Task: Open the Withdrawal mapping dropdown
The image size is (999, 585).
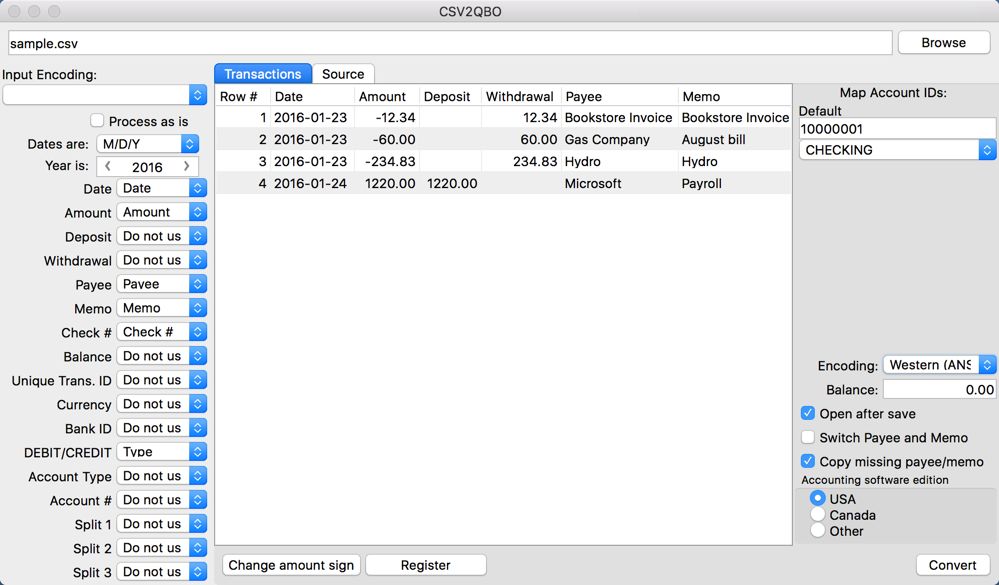Action: tap(162, 260)
